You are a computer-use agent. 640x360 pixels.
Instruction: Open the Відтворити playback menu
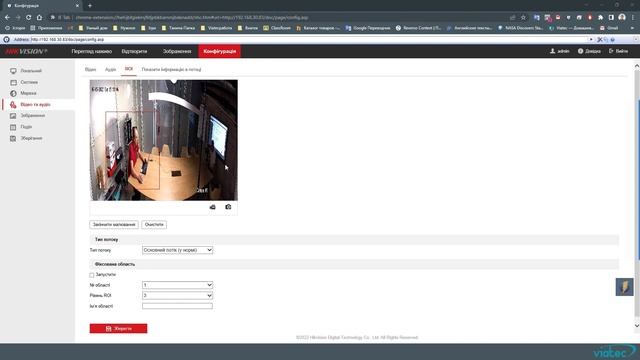[x=134, y=51]
